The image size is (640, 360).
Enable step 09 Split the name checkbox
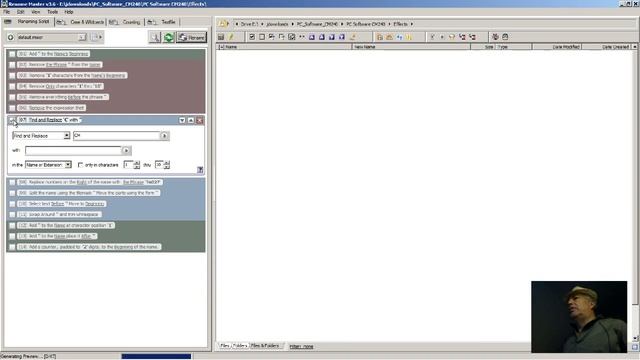pyautogui.click(x=12, y=193)
